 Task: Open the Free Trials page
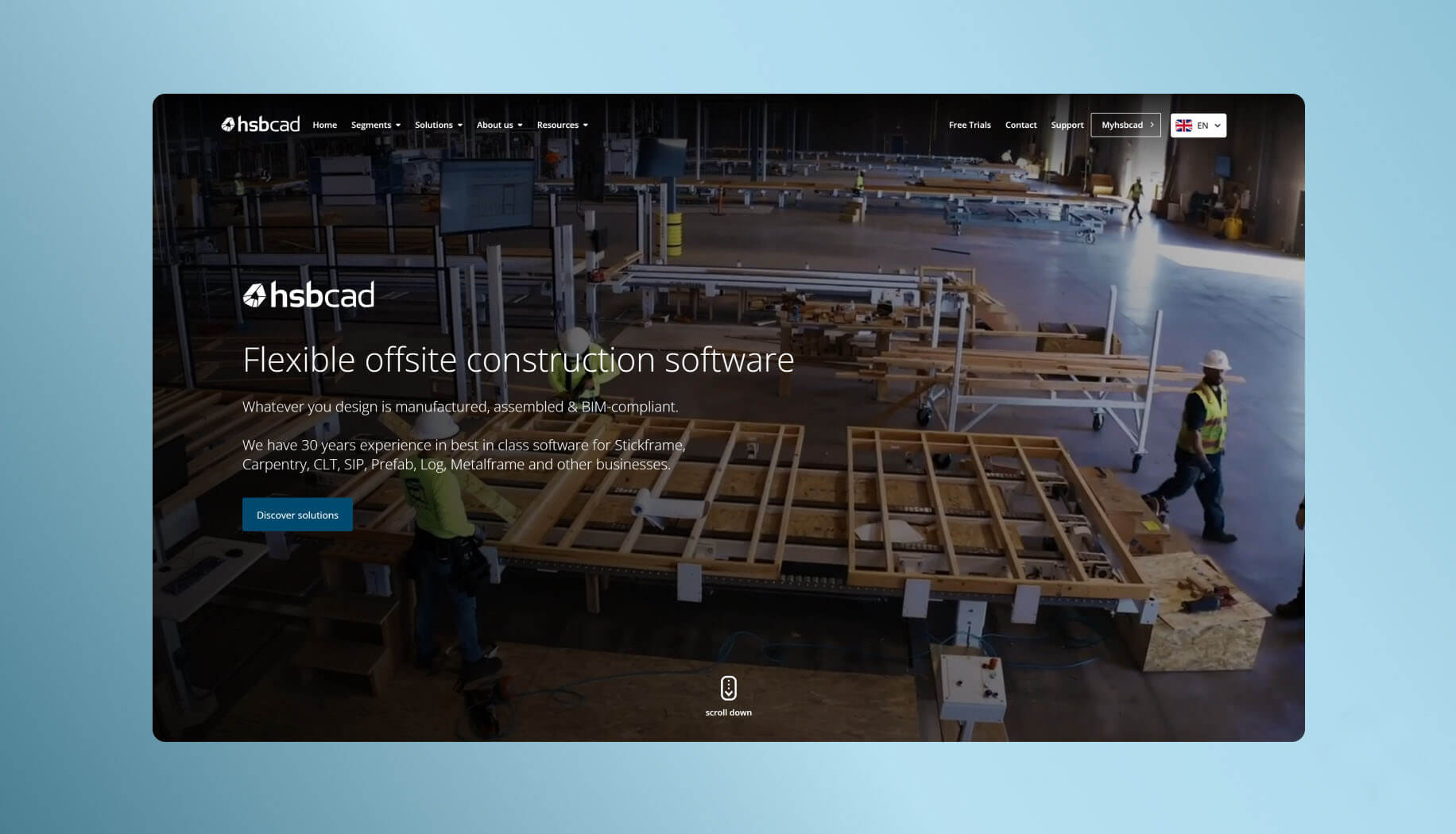[x=969, y=125]
